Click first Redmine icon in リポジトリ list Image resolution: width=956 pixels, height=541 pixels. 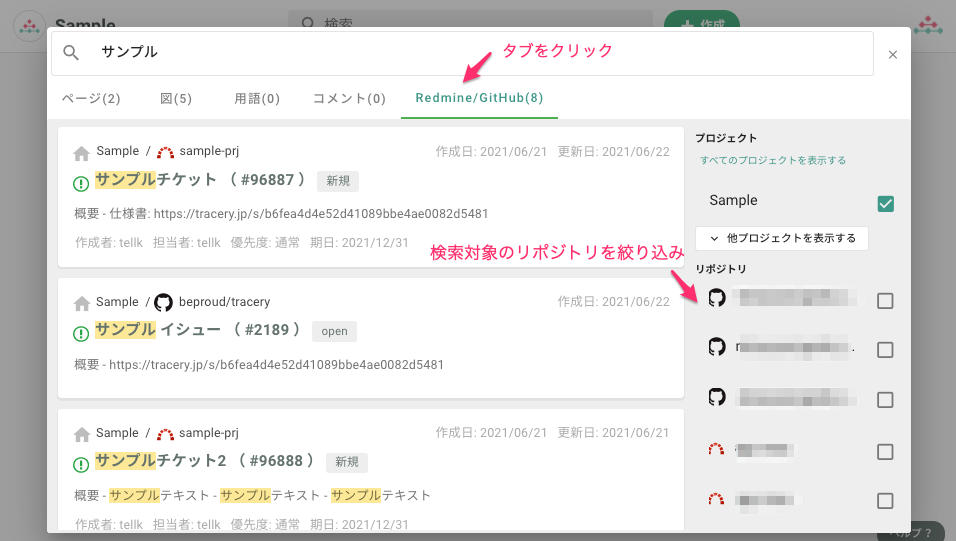[716, 450]
